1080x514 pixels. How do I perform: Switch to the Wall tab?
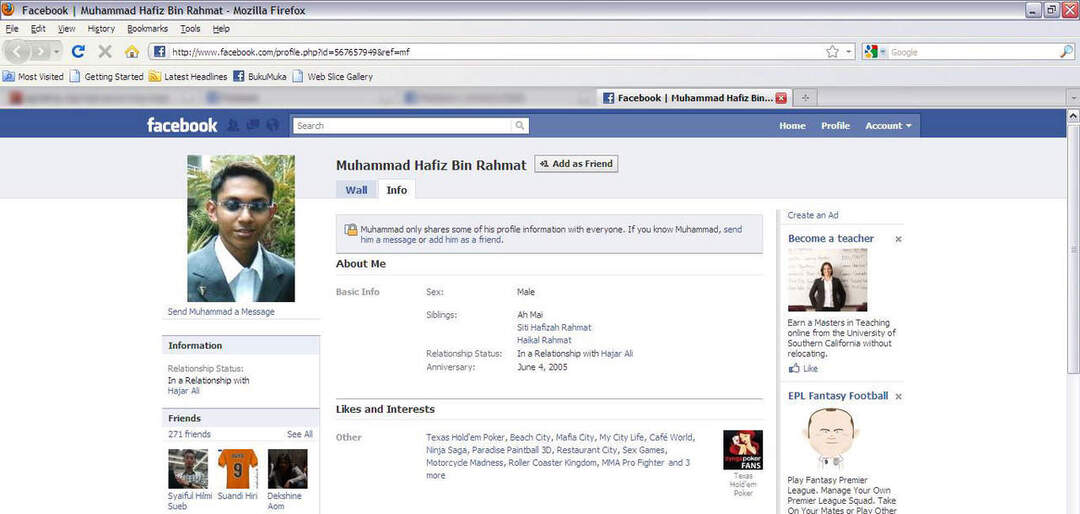[356, 190]
